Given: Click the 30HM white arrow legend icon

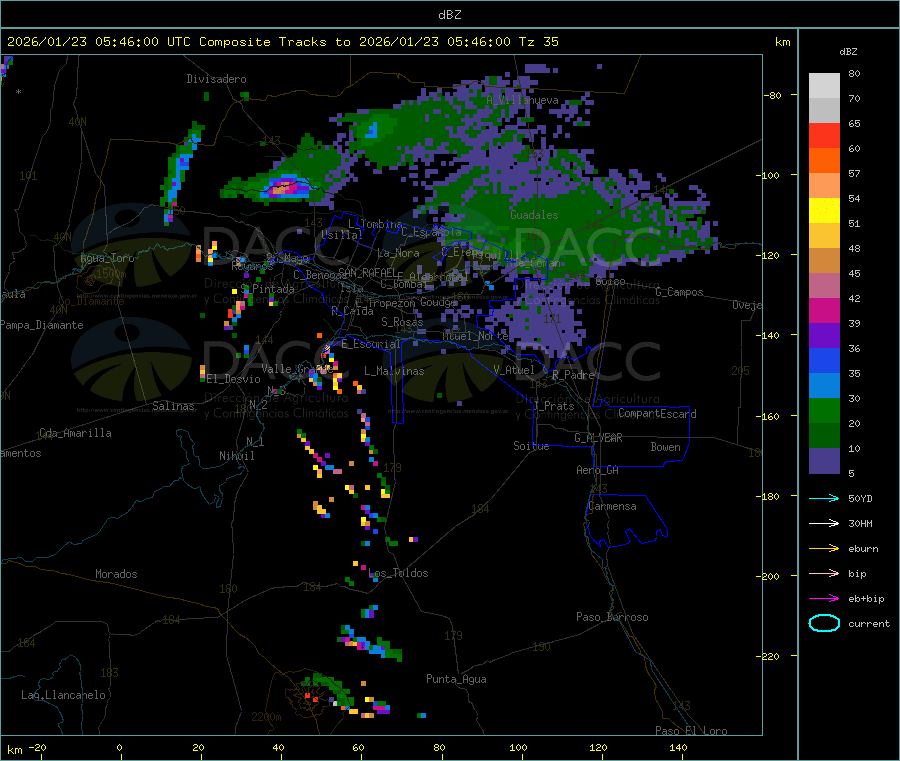Looking at the screenshot, I should click(x=824, y=523).
